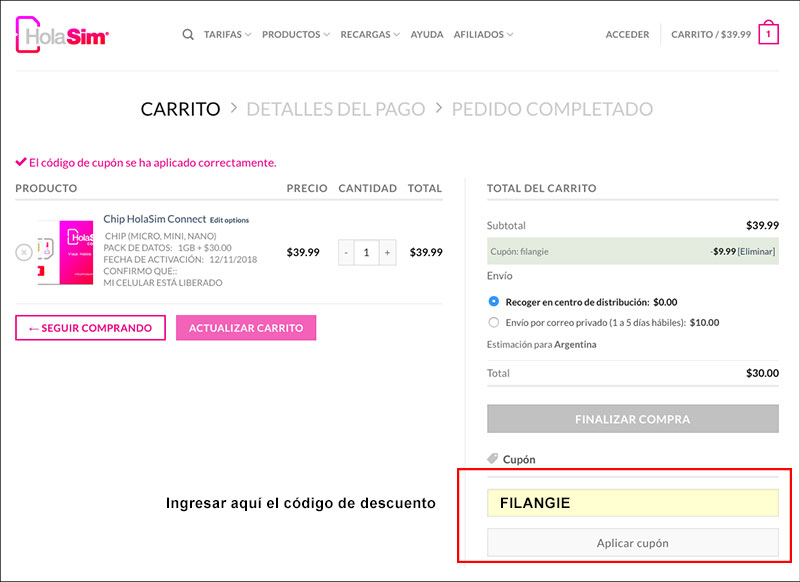This screenshot has width=800, height=582.
Task: Go to the HolaSim logo homepage
Action: (x=62, y=35)
